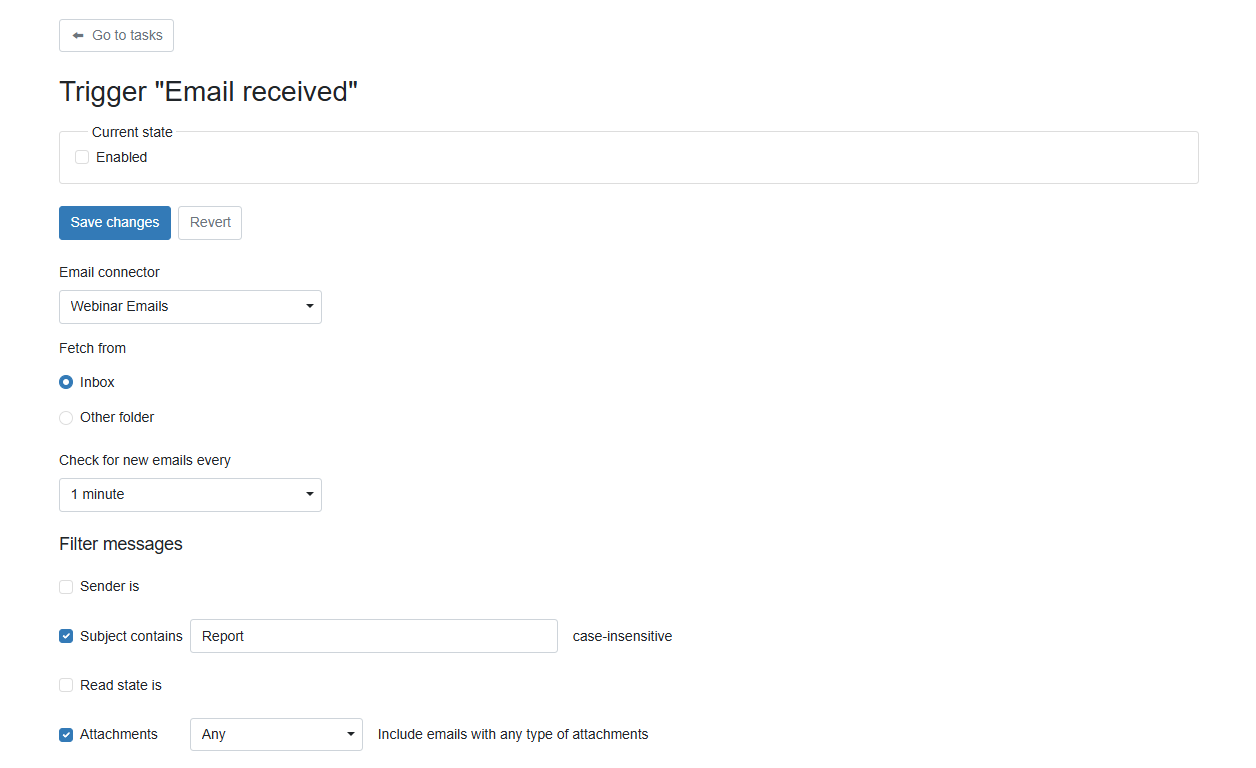Click the caret arrow on the Any dropdown

[x=351, y=735]
